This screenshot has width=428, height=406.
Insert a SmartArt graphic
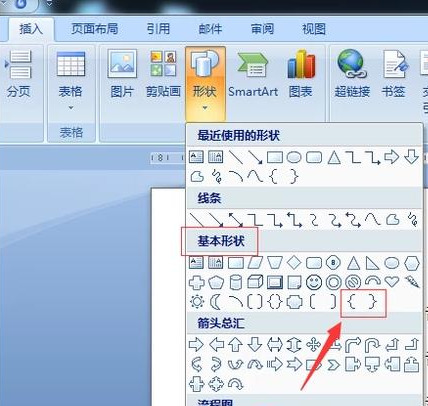tap(253, 74)
